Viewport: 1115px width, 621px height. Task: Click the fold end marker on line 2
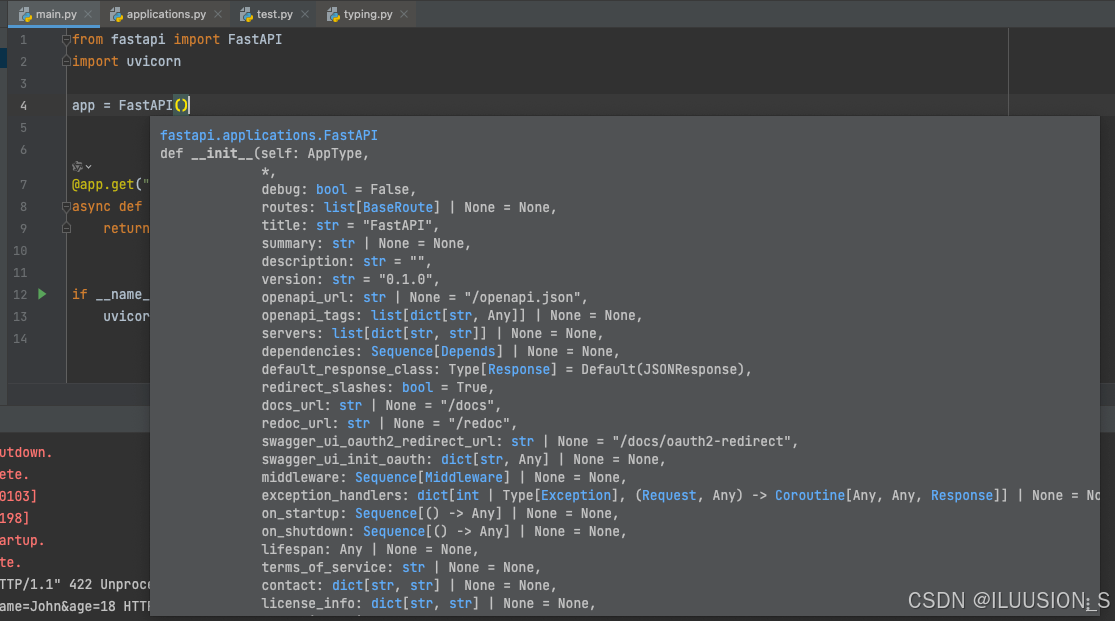point(66,62)
